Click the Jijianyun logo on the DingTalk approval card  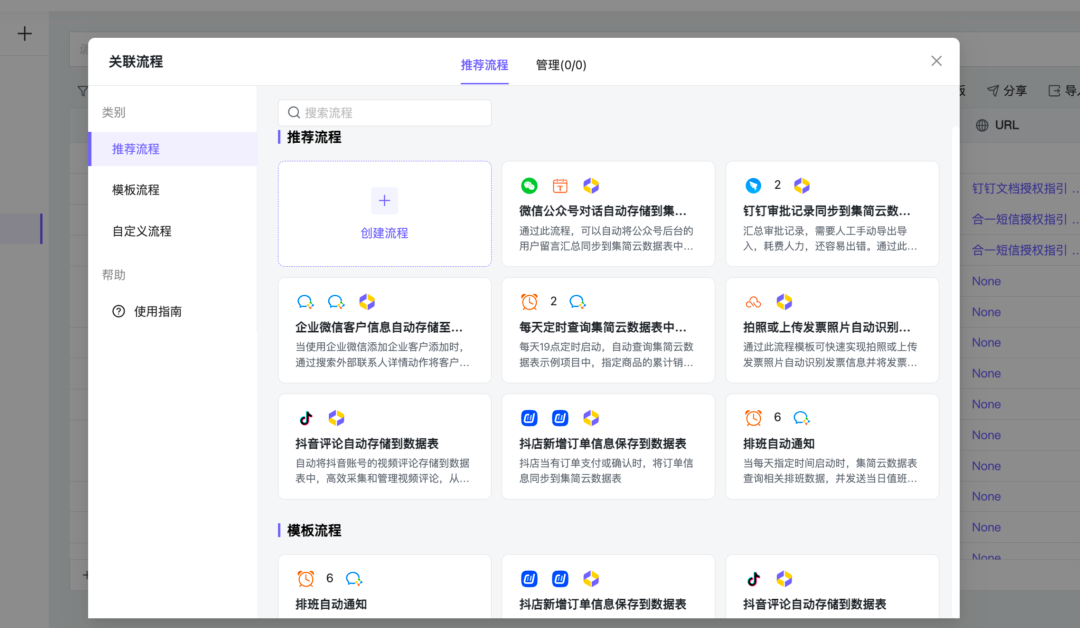coord(802,185)
